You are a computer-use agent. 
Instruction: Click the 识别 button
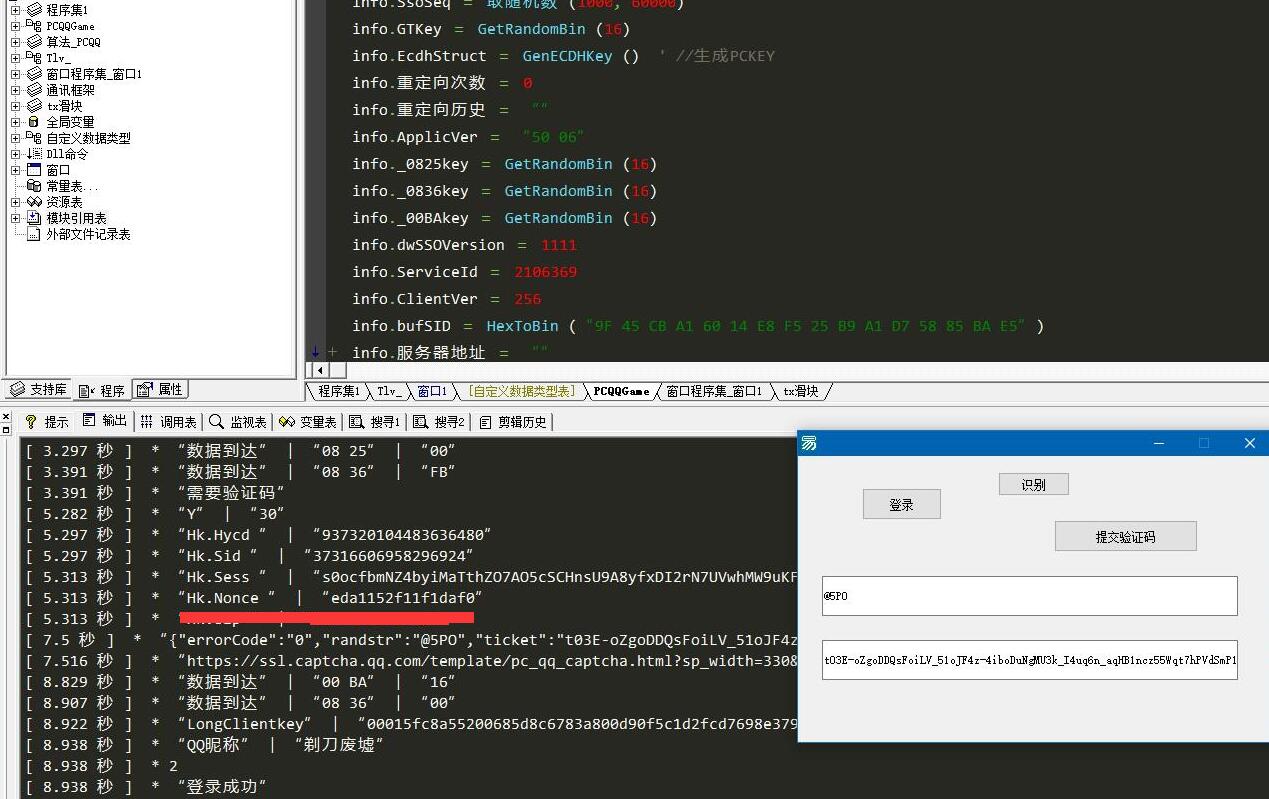(1033, 485)
